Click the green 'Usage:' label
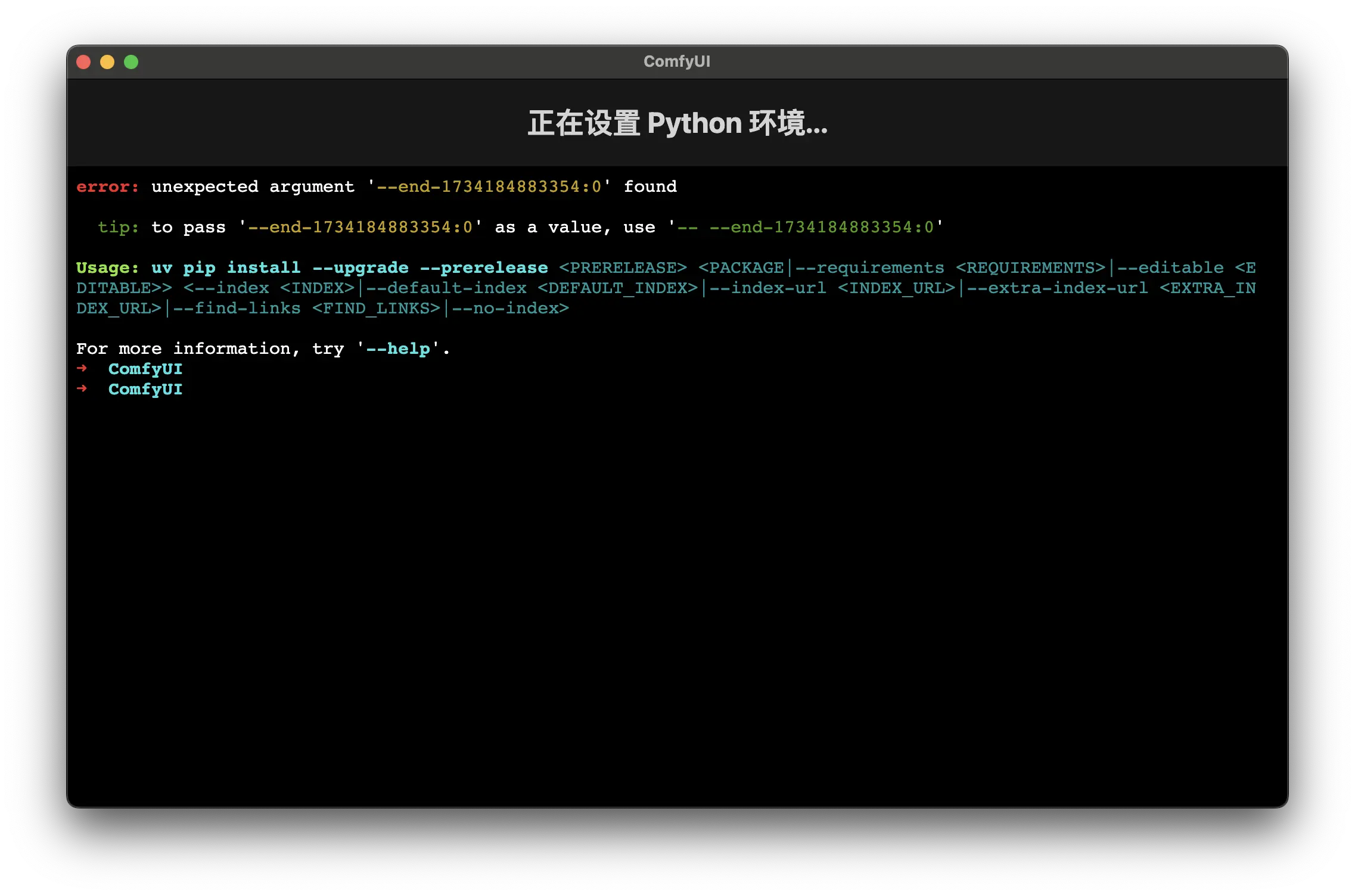The width and height of the screenshot is (1355, 896). coord(107,268)
